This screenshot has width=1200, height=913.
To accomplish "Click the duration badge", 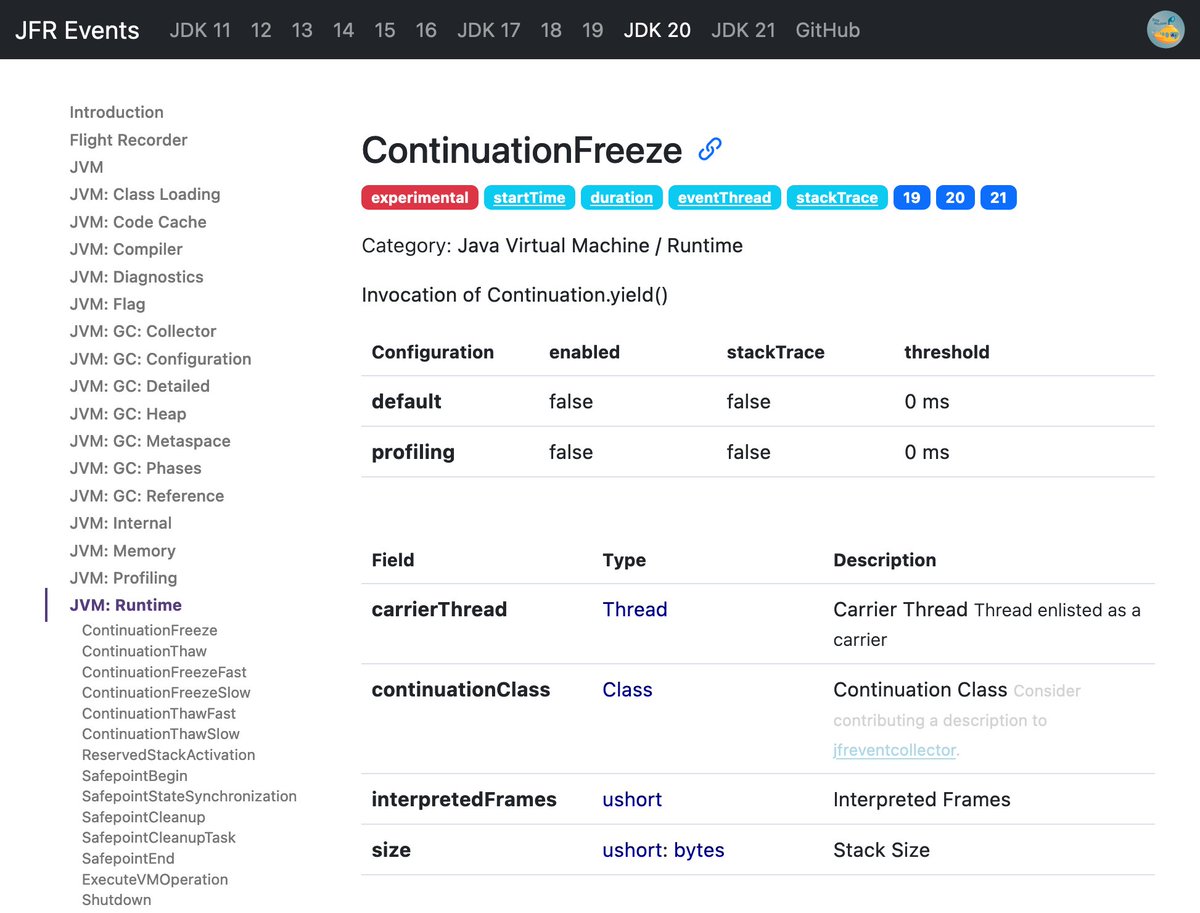I will [x=621, y=198].
